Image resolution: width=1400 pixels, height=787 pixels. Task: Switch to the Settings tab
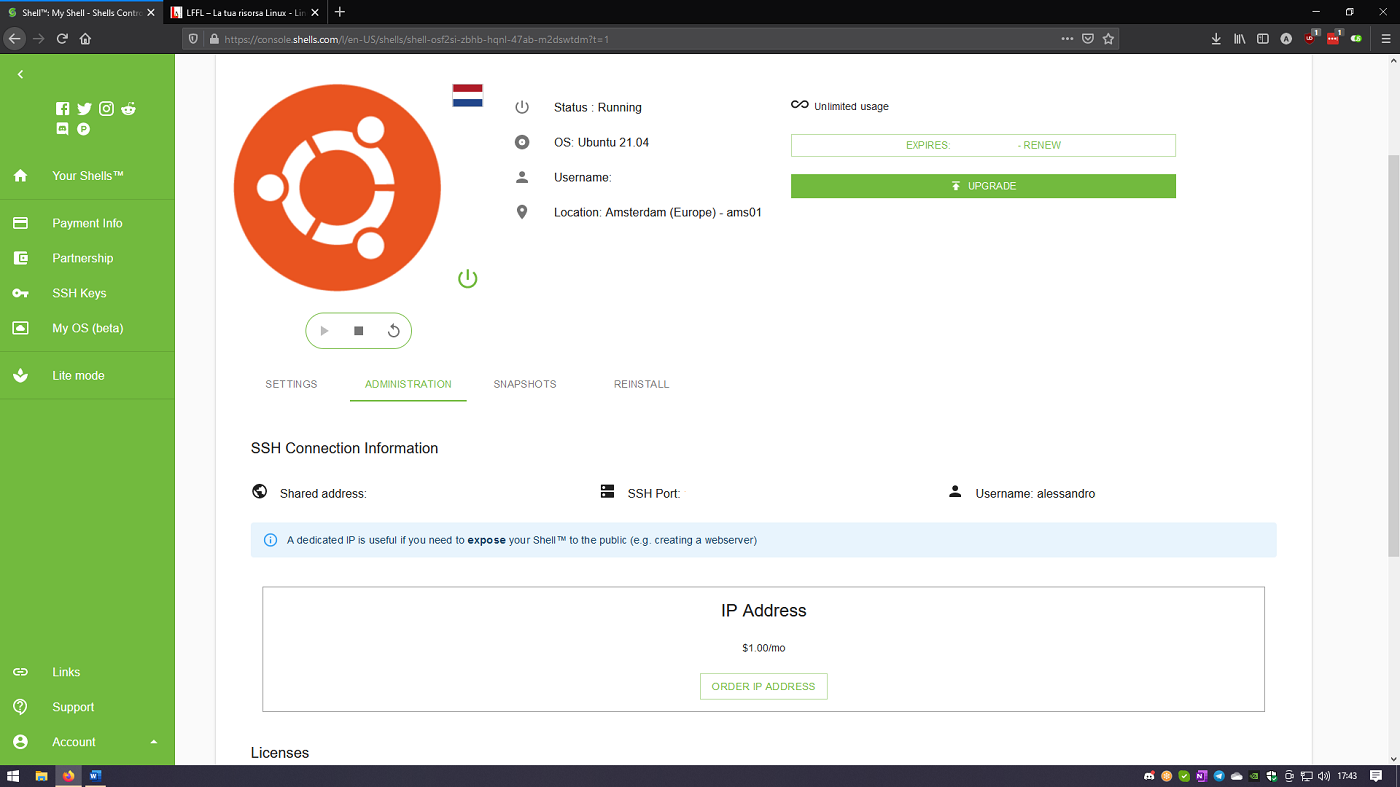click(291, 384)
